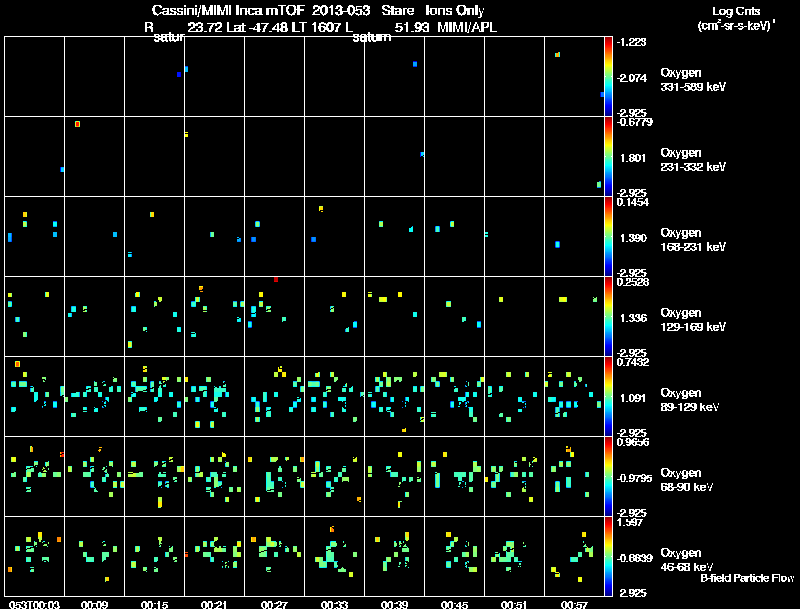
Task: Open the 89-129 keV panel at 00:21
Action: pos(214,396)
